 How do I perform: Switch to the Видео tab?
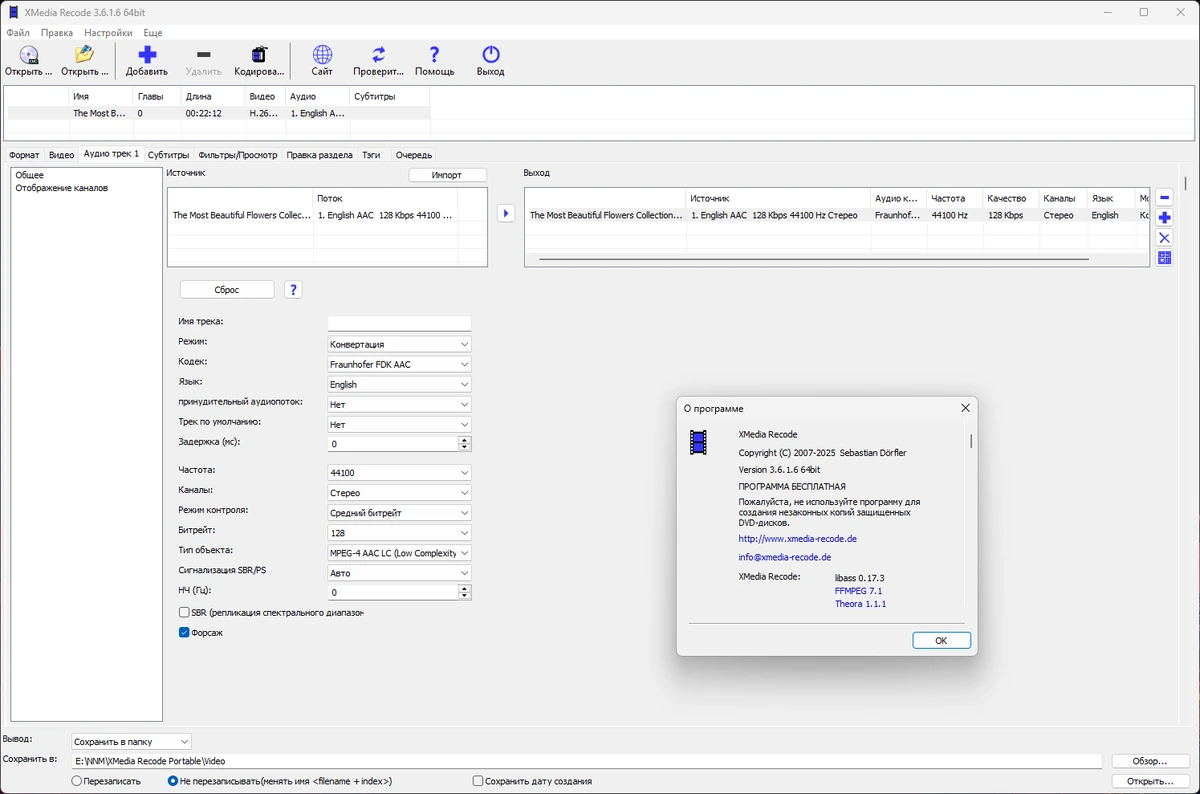point(61,155)
